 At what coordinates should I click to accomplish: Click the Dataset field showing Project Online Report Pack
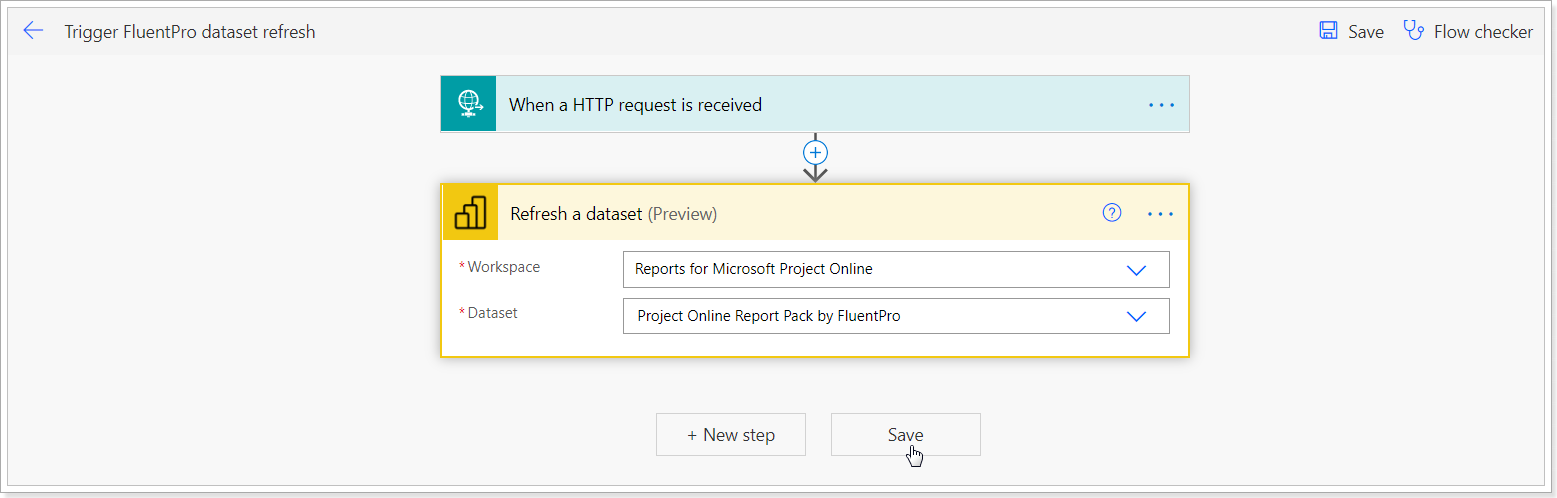896,316
